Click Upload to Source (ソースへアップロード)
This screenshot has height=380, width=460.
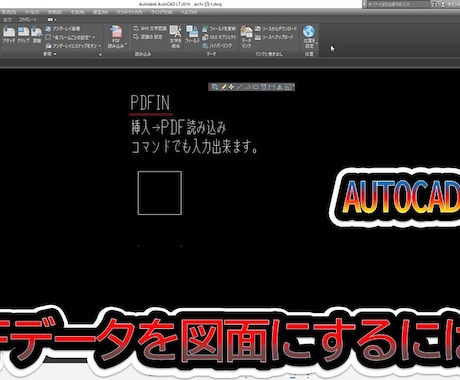(x=274, y=37)
